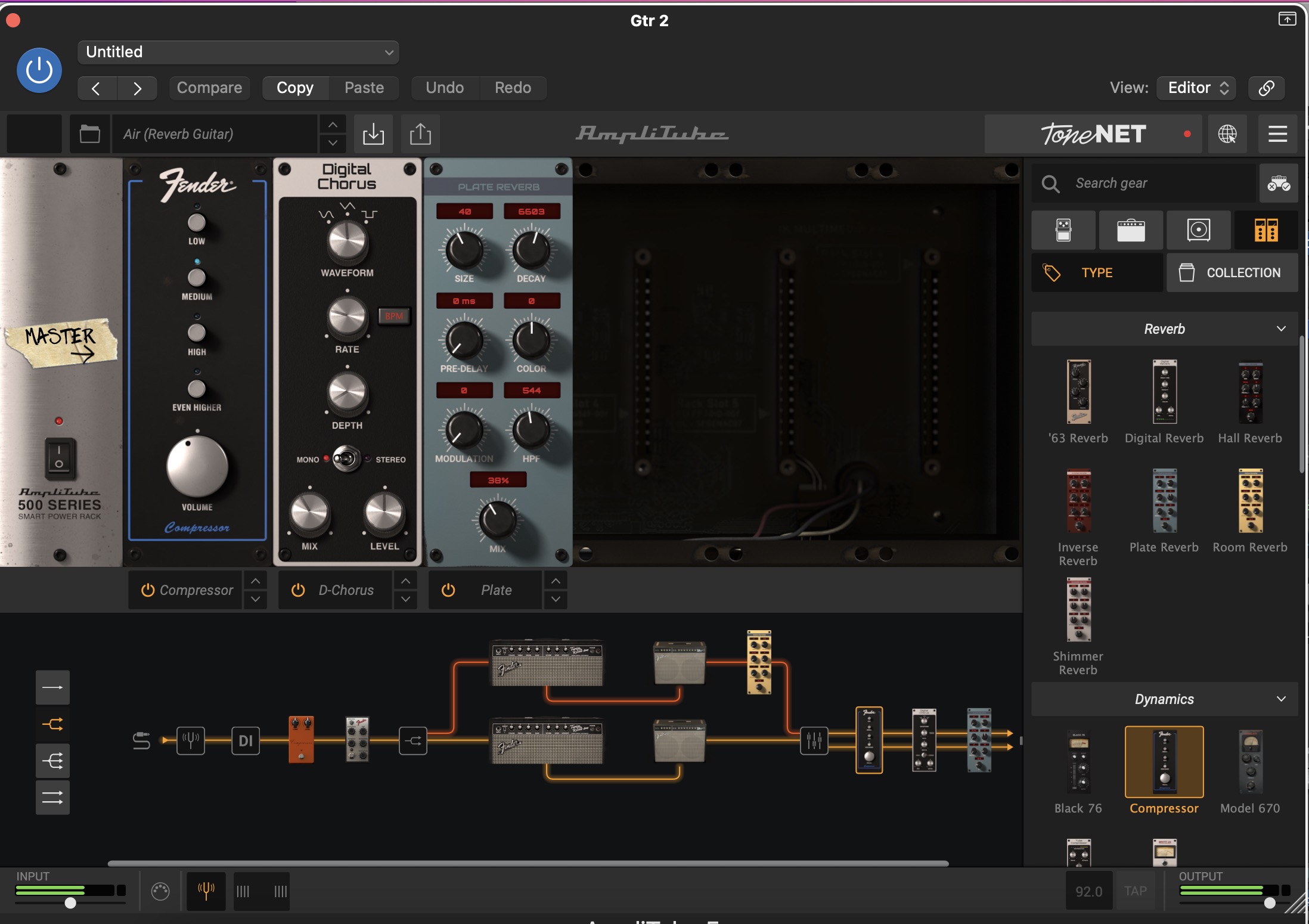Viewport: 1309px width, 924px height.
Task: Select the Hall Reverb gear
Action: [x=1250, y=402]
